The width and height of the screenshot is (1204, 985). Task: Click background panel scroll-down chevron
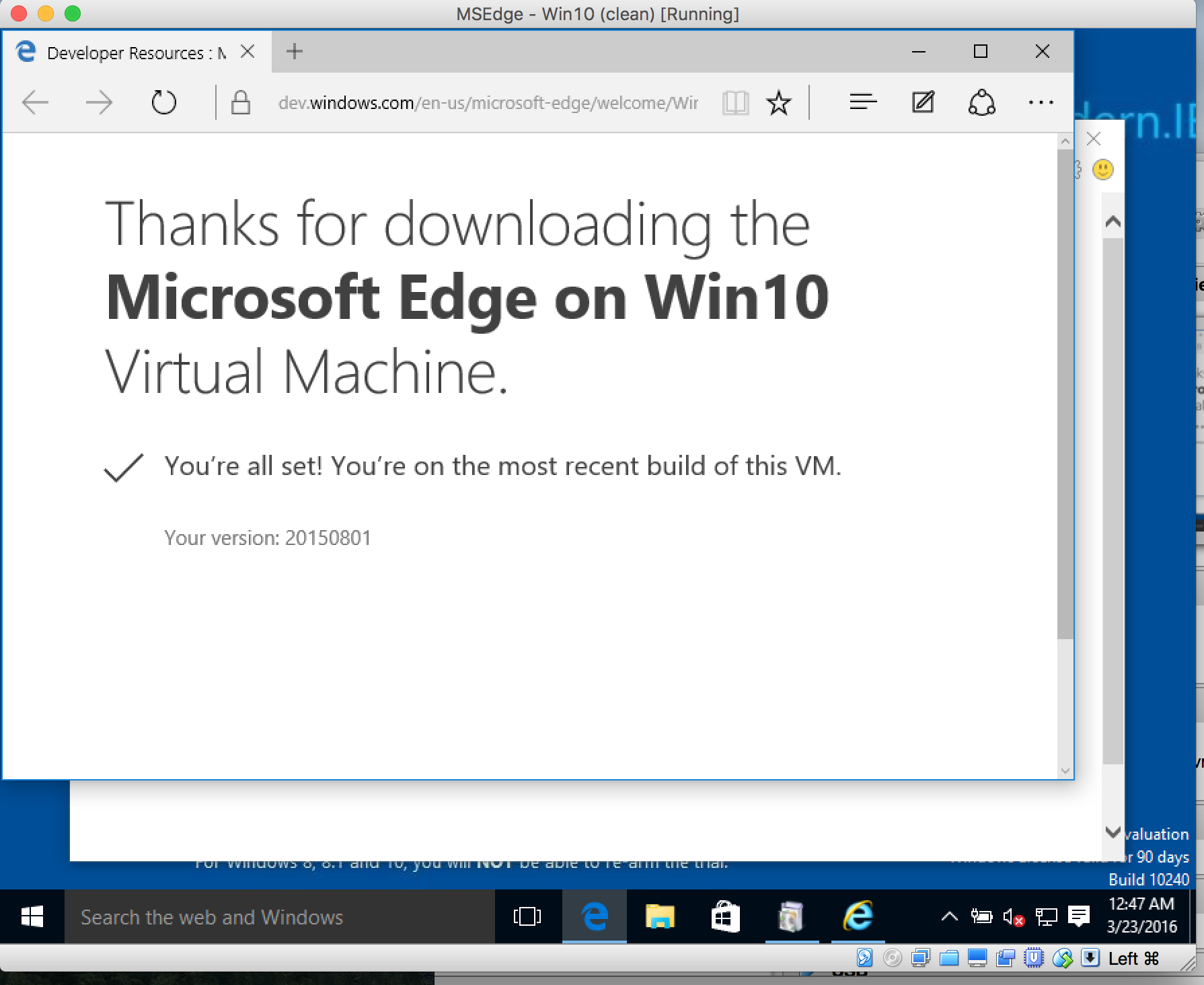pyautogui.click(x=1113, y=832)
